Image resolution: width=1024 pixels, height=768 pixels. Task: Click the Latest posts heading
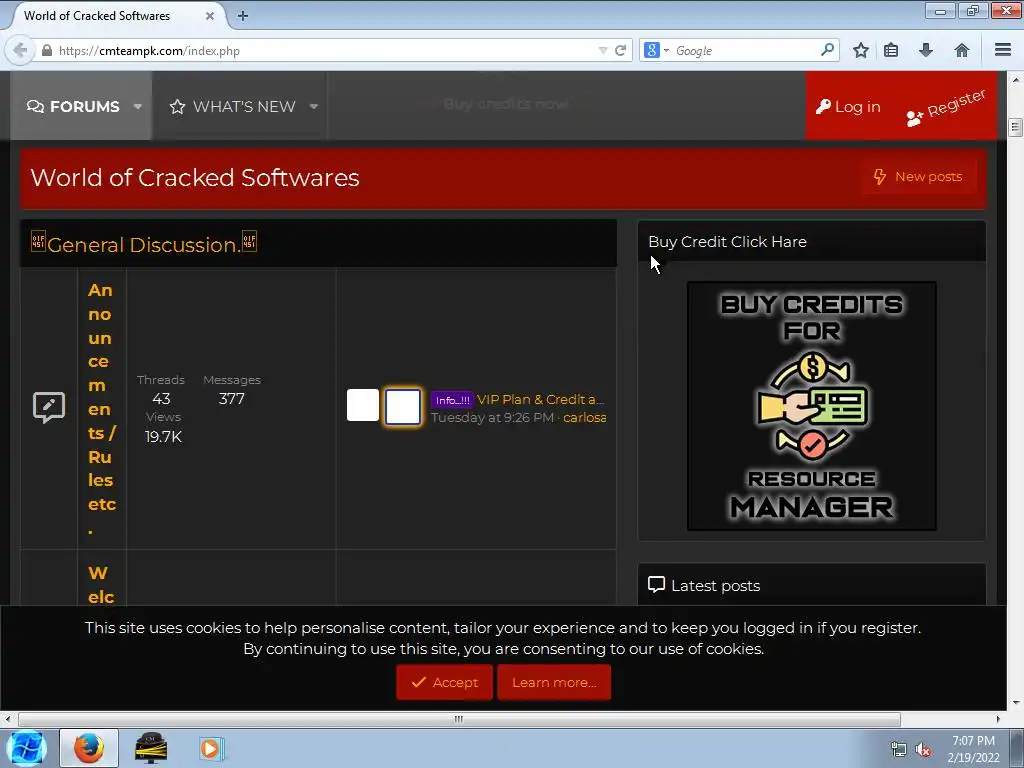716,586
